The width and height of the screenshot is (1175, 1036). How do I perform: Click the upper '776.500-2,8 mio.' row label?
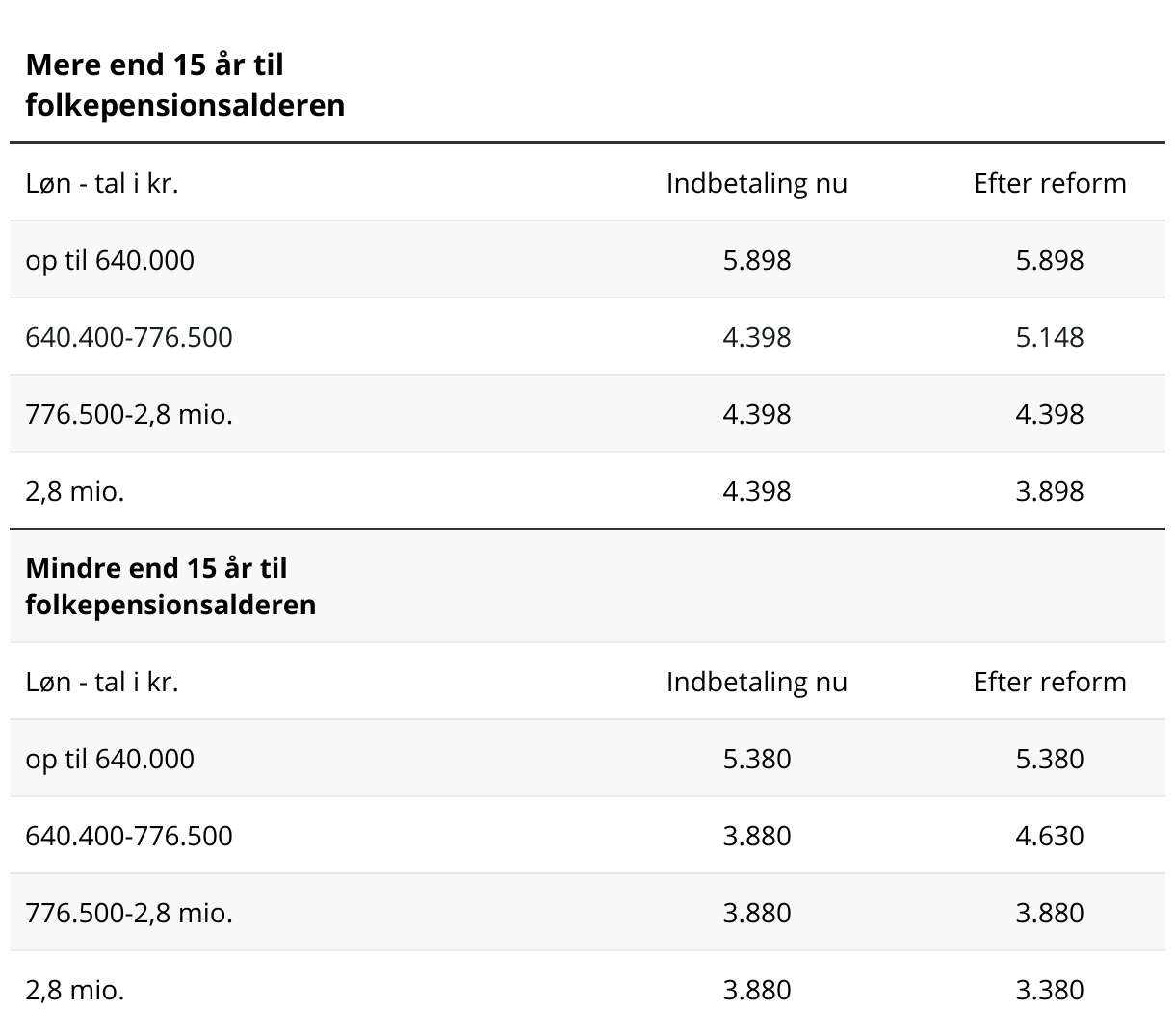tap(129, 414)
